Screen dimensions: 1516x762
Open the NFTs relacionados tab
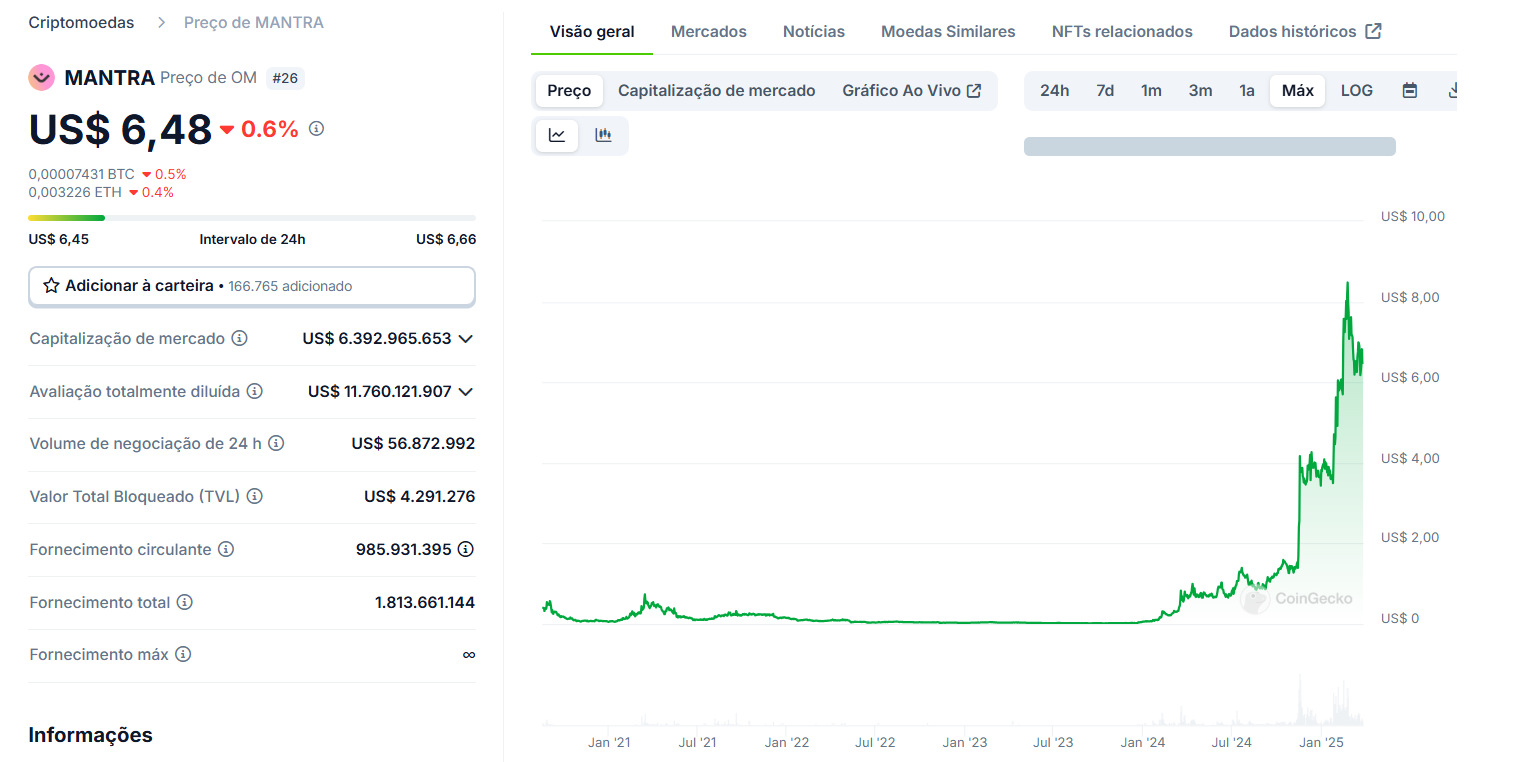[x=1122, y=32]
